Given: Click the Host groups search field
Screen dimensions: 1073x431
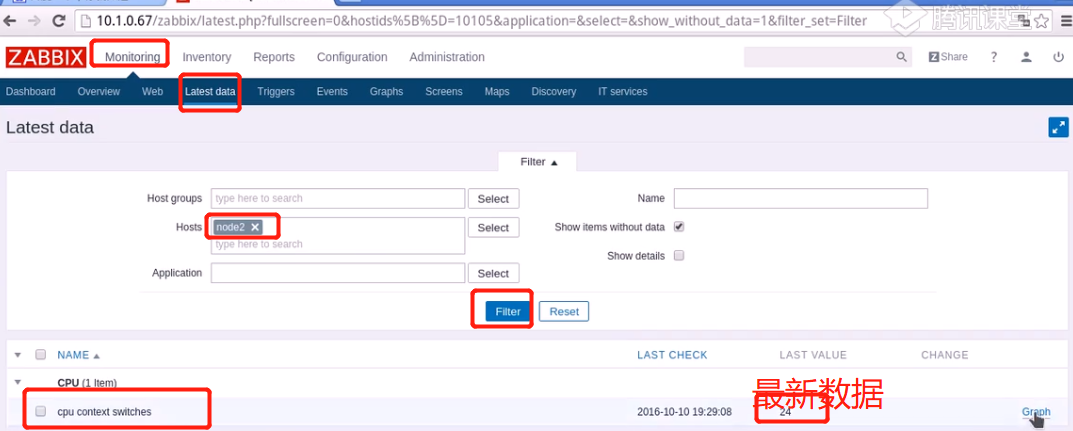Looking at the screenshot, I should [338, 198].
